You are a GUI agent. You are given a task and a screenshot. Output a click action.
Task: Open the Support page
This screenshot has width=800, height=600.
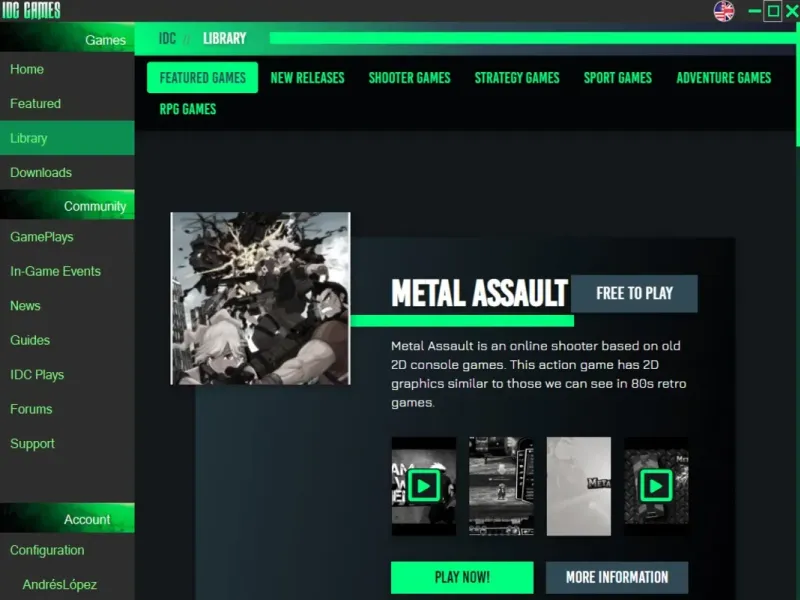click(x=67, y=443)
